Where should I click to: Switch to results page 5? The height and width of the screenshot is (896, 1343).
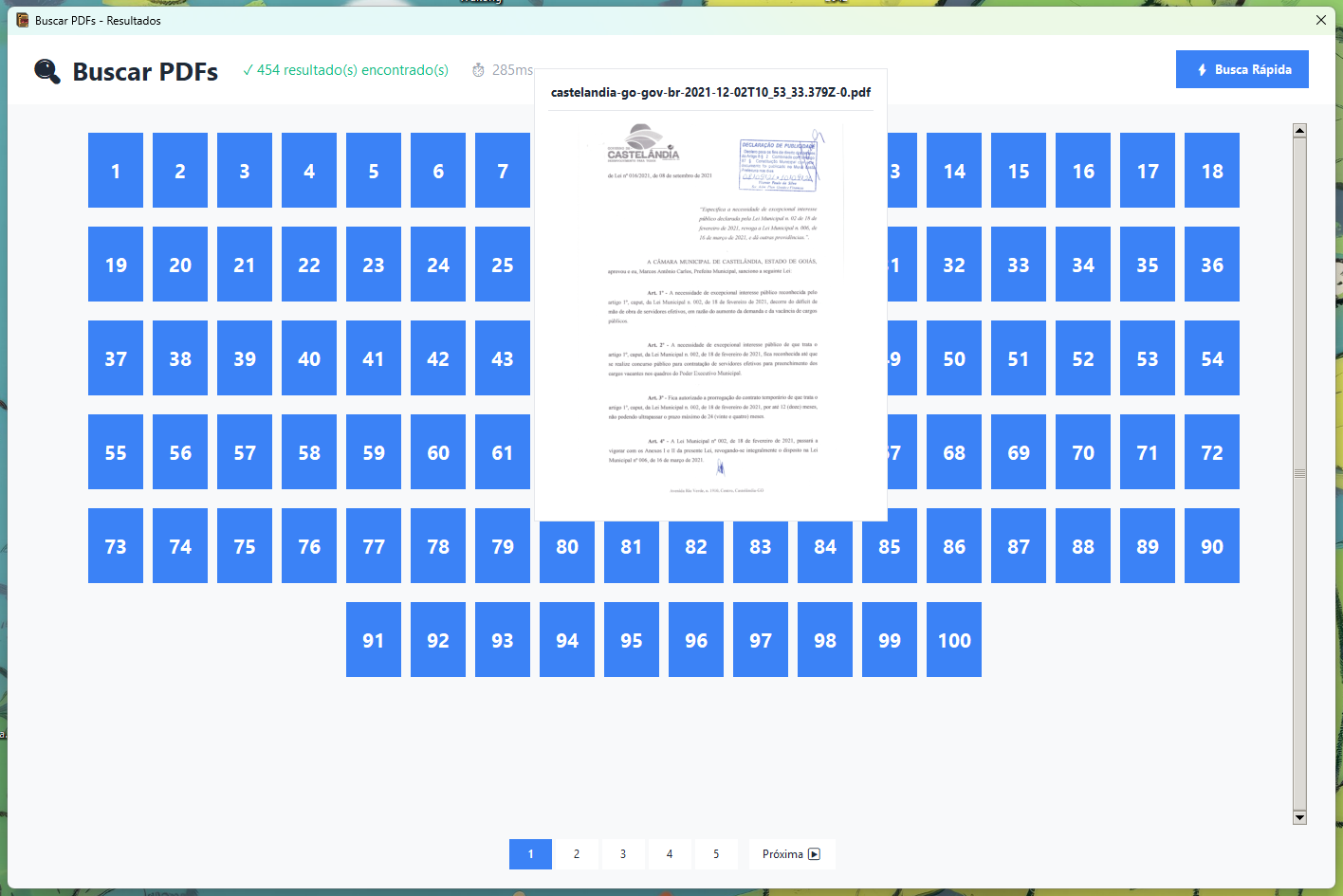click(x=716, y=854)
